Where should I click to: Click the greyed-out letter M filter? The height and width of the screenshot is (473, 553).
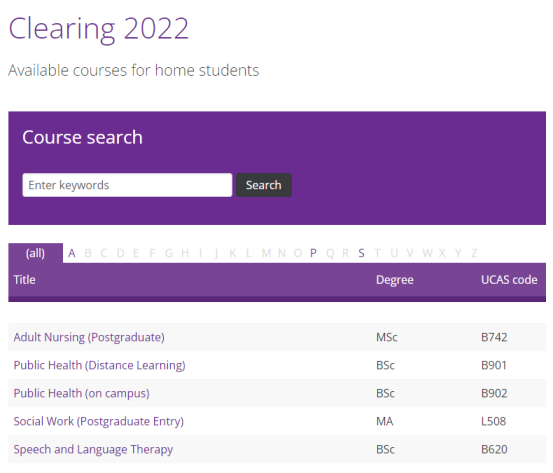click(x=266, y=253)
